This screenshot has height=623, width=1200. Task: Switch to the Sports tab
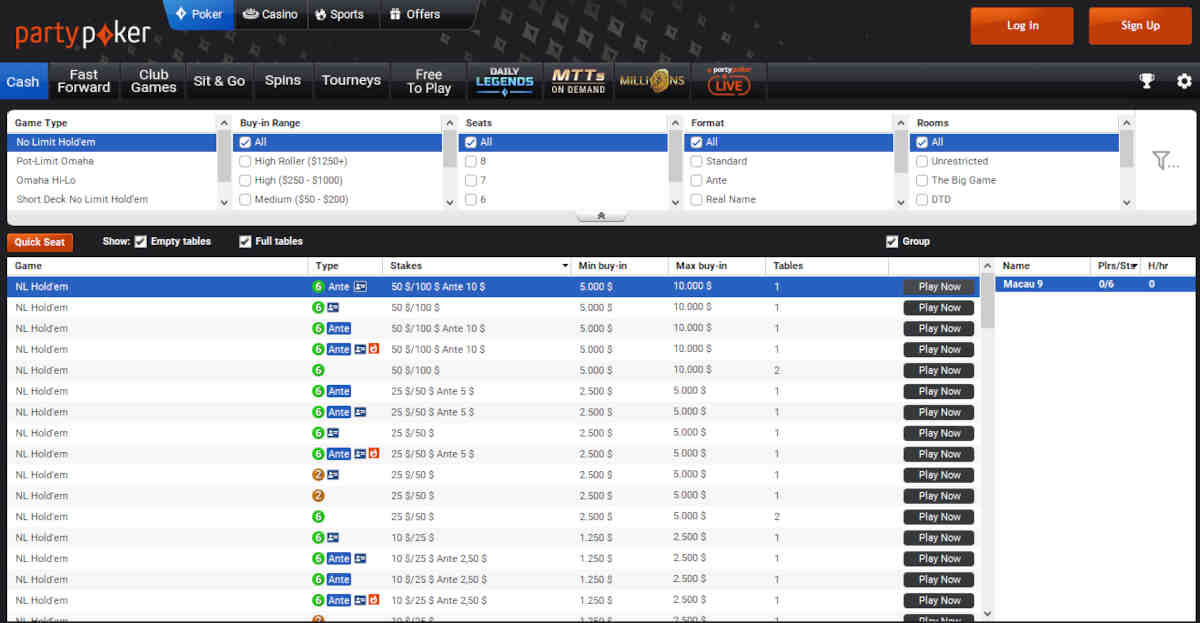pyautogui.click(x=339, y=14)
